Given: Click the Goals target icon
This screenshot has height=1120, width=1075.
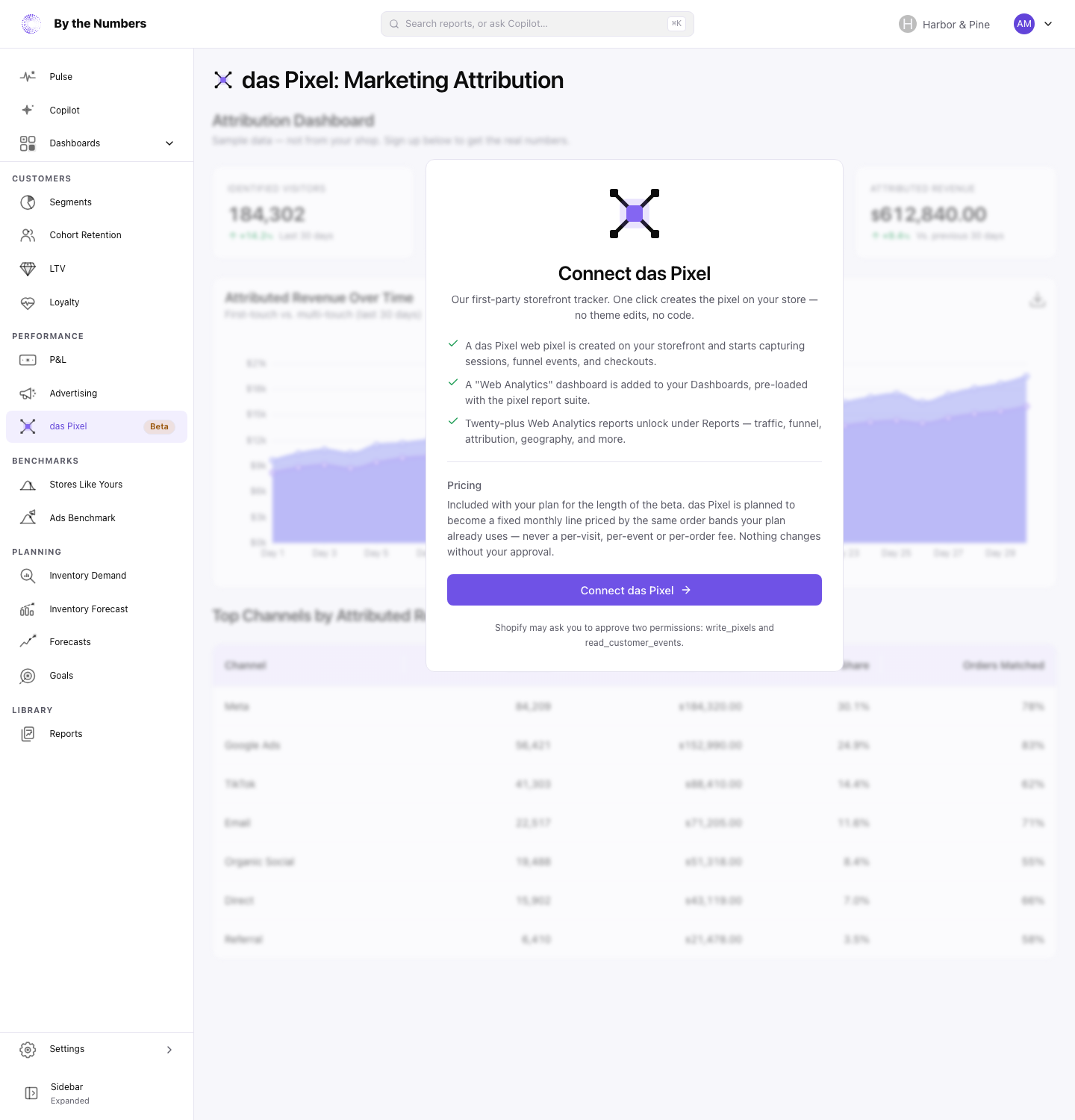Looking at the screenshot, I should click(x=28, y=676).
